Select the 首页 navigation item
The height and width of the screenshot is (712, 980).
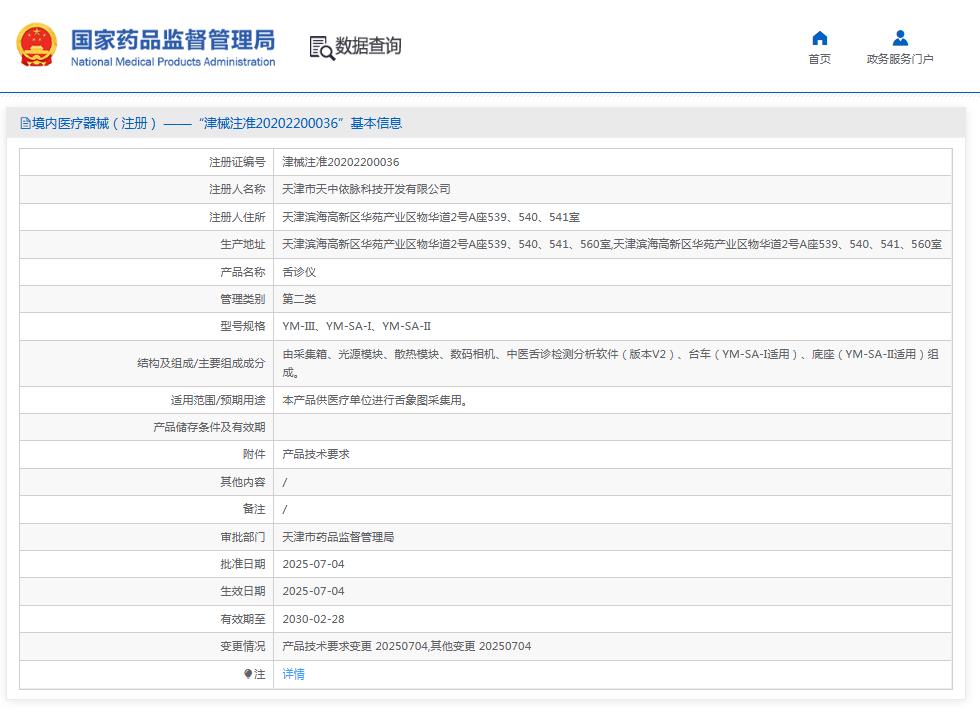[x=819, y=57]
